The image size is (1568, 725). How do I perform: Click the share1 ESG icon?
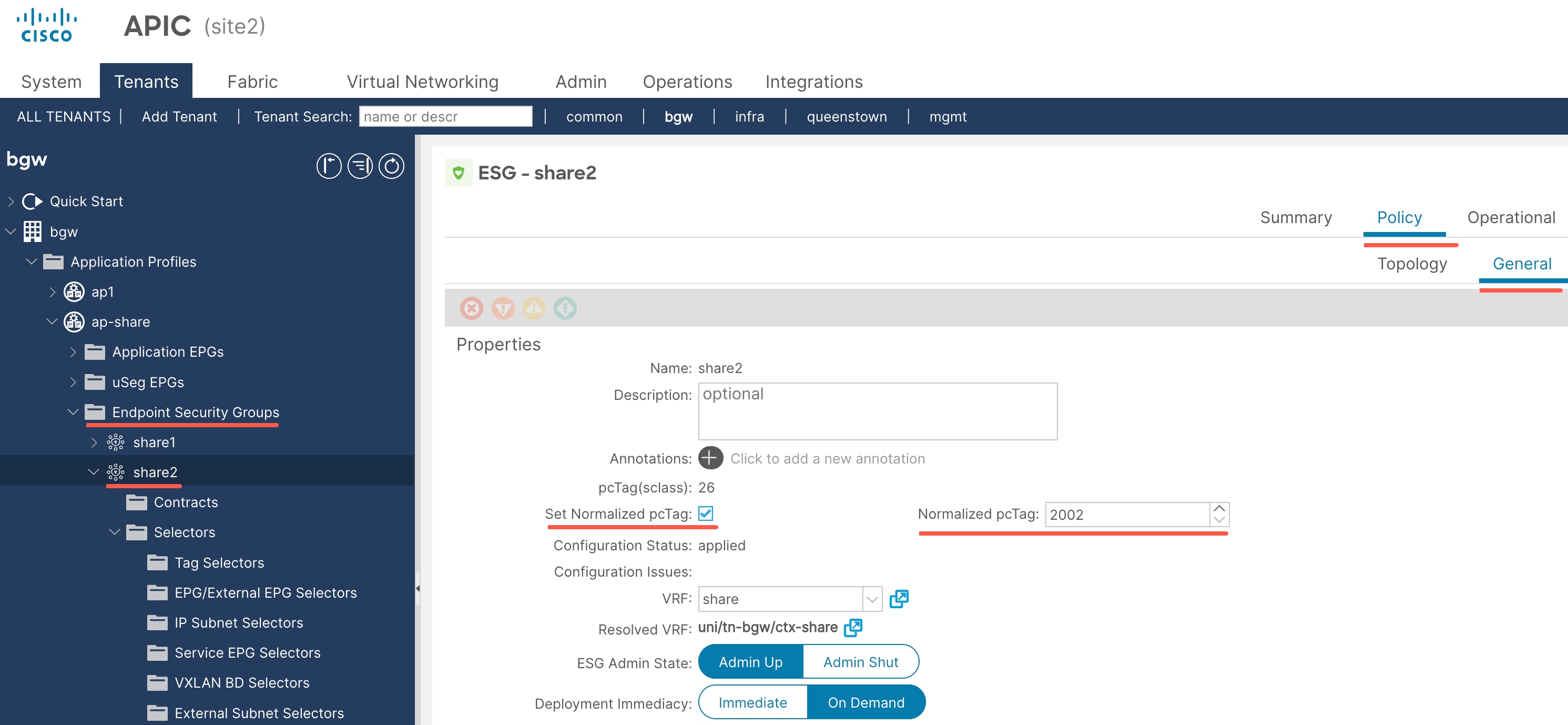click(116, 442)
